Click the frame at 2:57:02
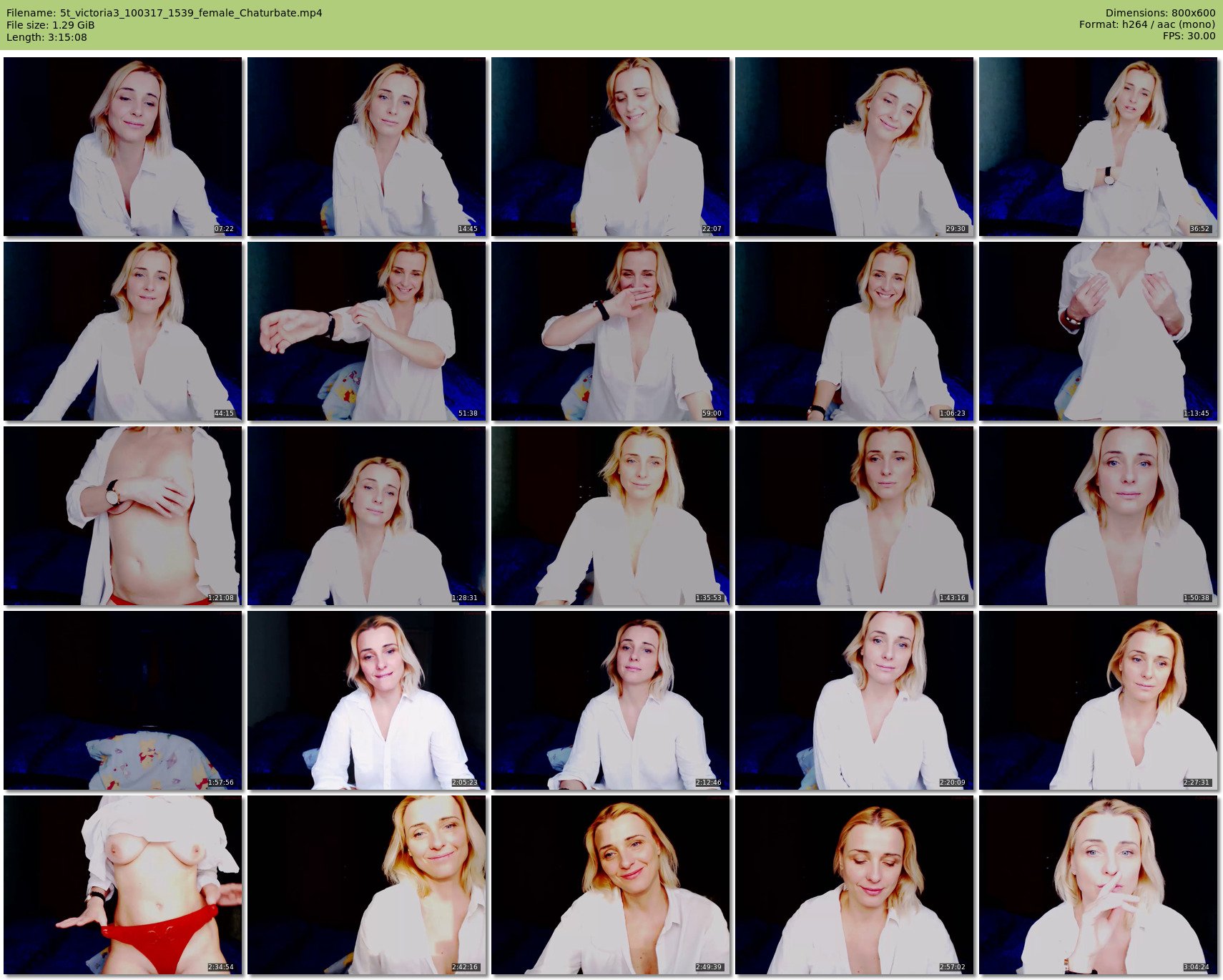This screenshot has width=1223, height=980. point(855,885)
